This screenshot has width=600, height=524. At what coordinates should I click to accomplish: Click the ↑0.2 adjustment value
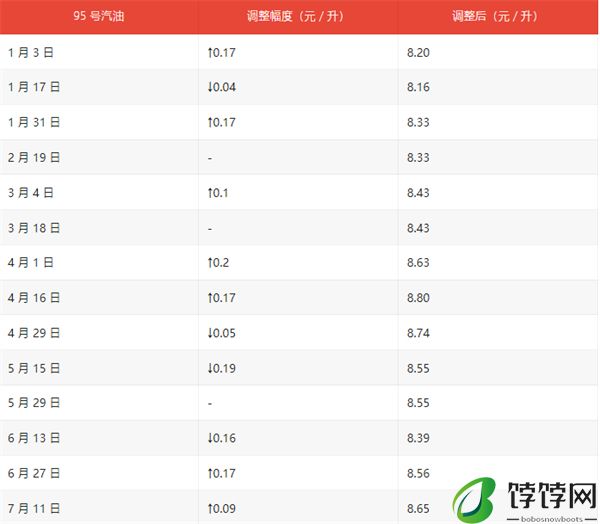(218, 263)
